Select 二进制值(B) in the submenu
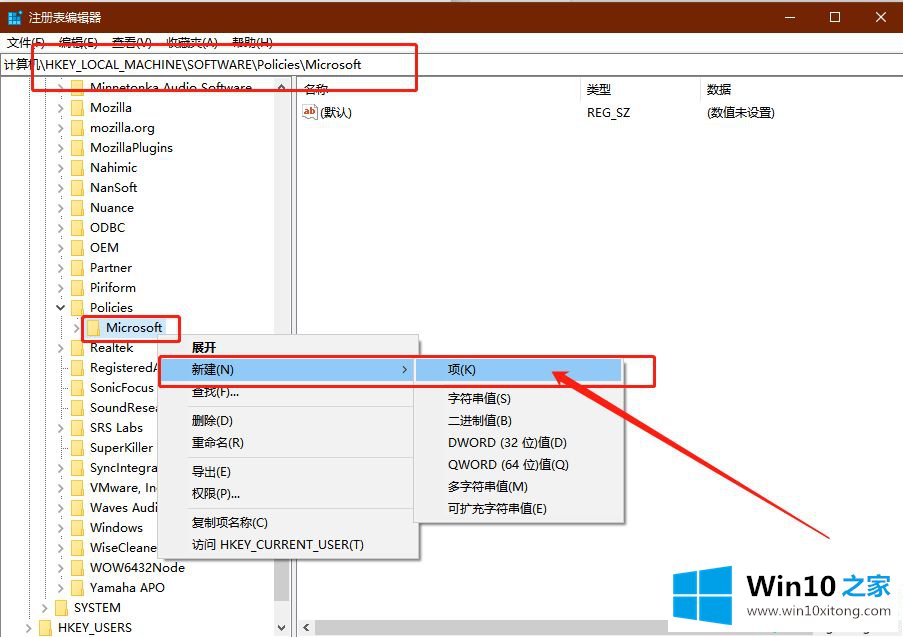Screen dimensions: 903x637 pos(519,420)
